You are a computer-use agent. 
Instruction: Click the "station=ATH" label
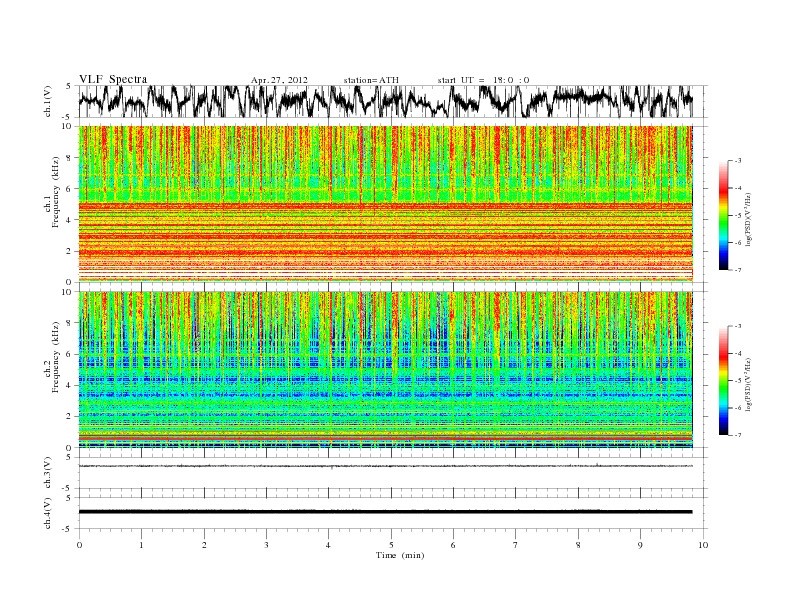click(371, 80)
